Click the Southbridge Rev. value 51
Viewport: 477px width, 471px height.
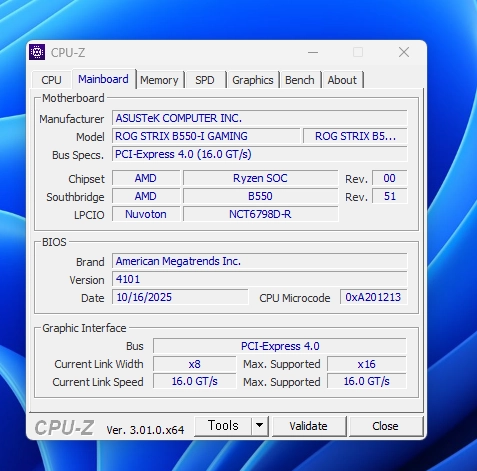tap(389, 196)
